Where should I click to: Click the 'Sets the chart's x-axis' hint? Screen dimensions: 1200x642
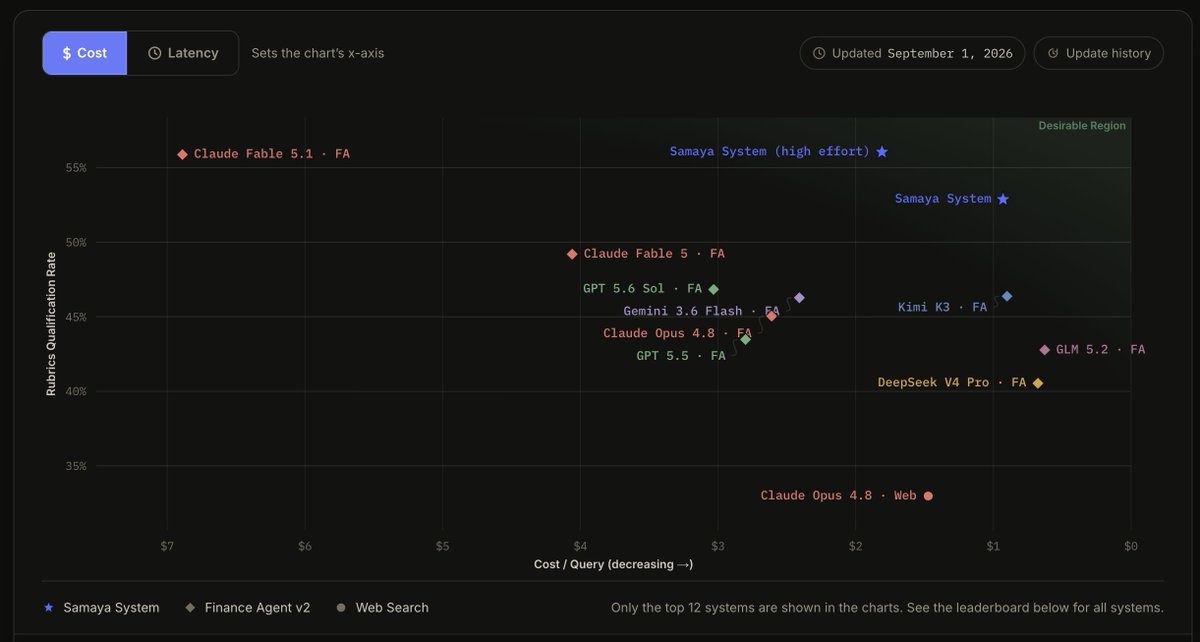click(318, 53)
